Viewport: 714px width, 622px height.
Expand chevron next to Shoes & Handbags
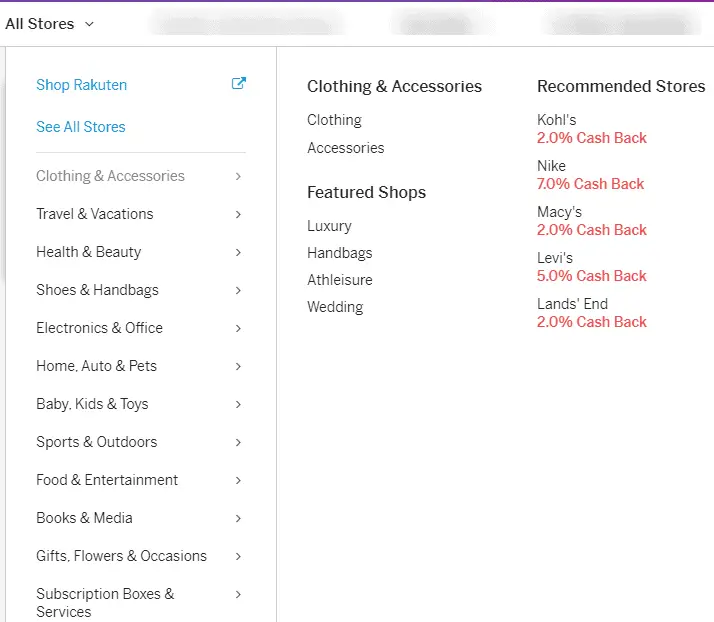(238, 291)
